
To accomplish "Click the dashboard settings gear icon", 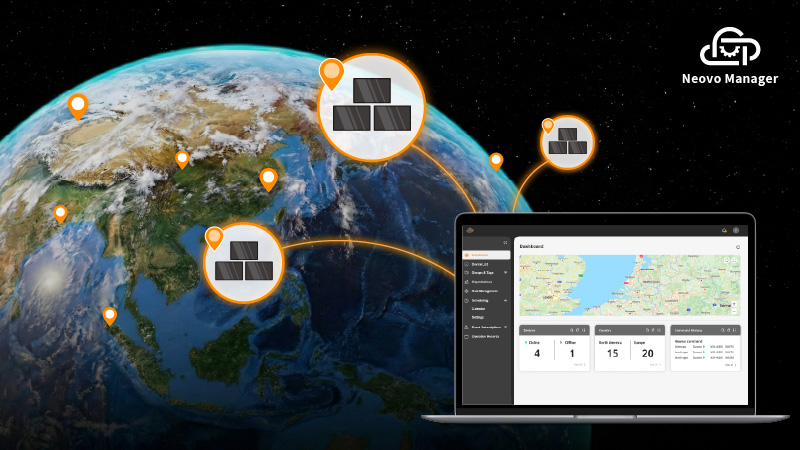I will point(738,246).
